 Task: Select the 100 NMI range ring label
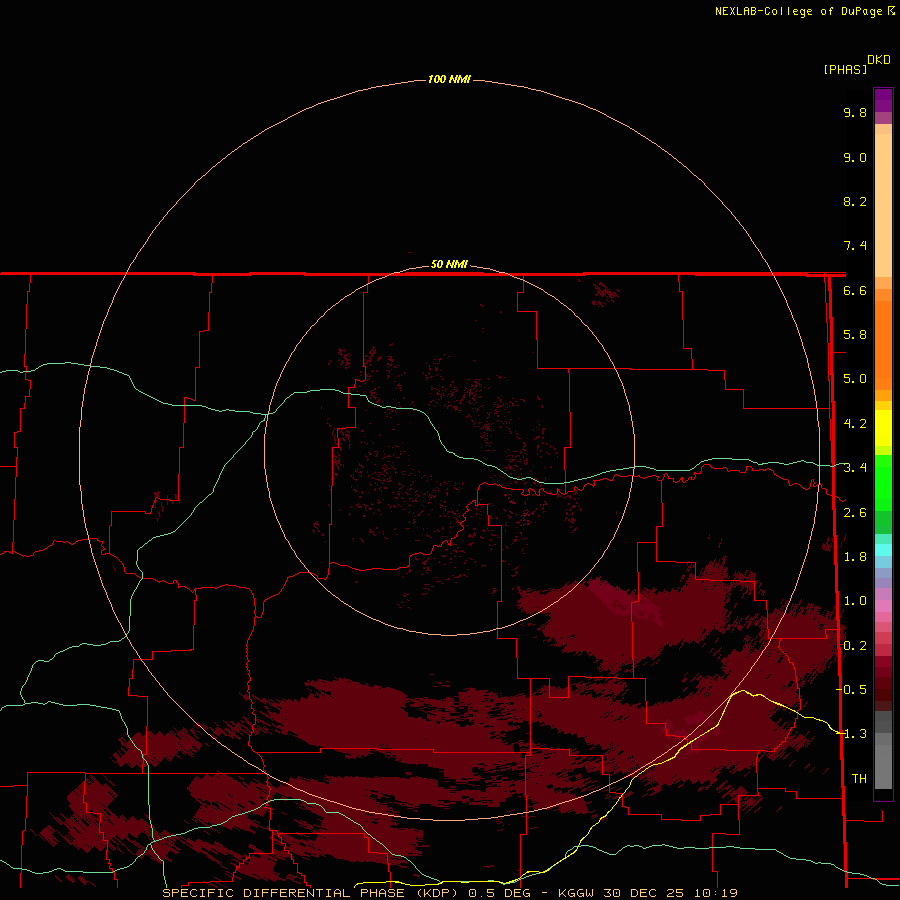449,79
